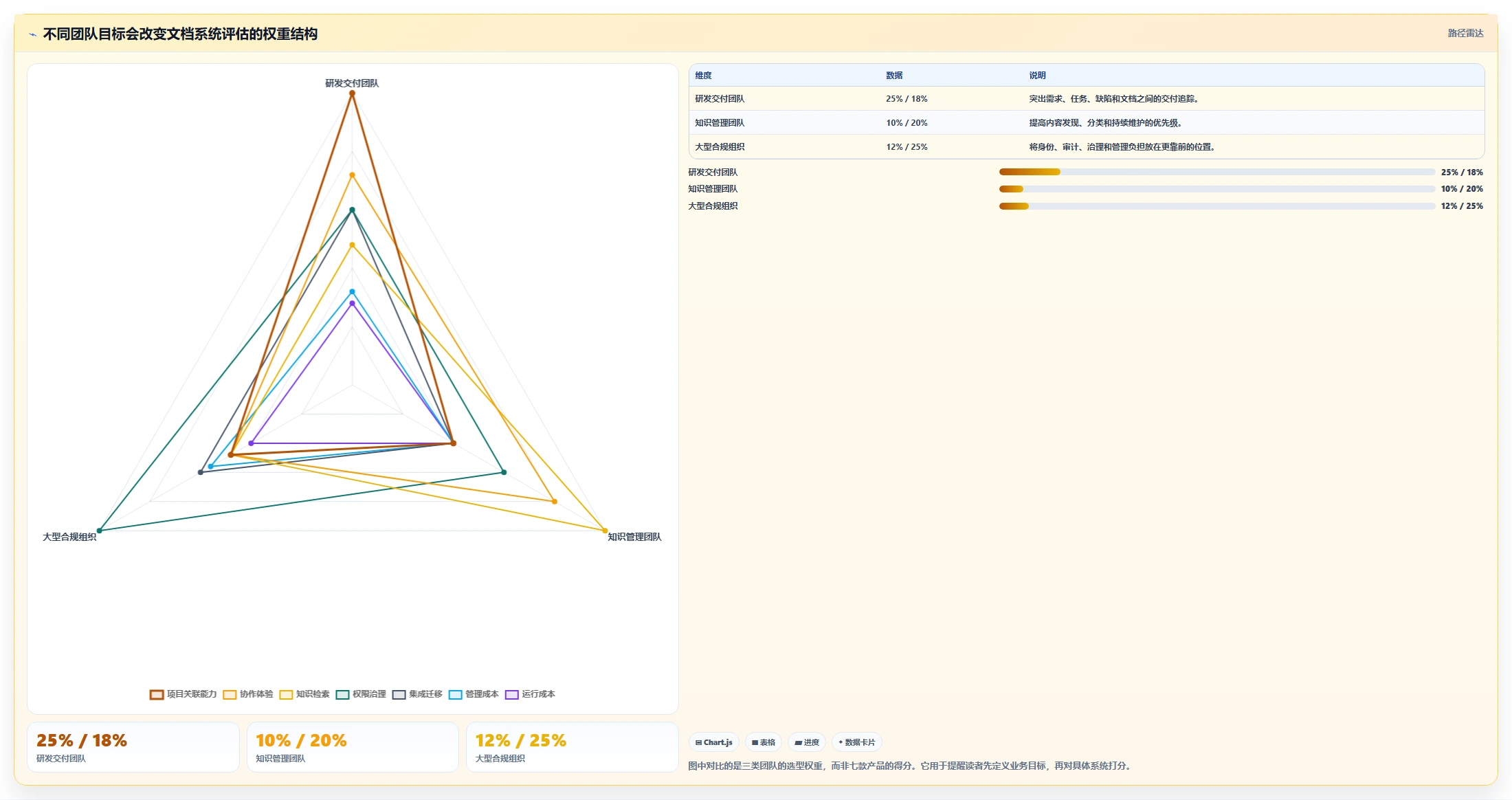Toggle the 运行成本 legend series
Image resolution: width=1512 pixels, height=800 pixels.
pyautogui.click(x=530, y=694)
